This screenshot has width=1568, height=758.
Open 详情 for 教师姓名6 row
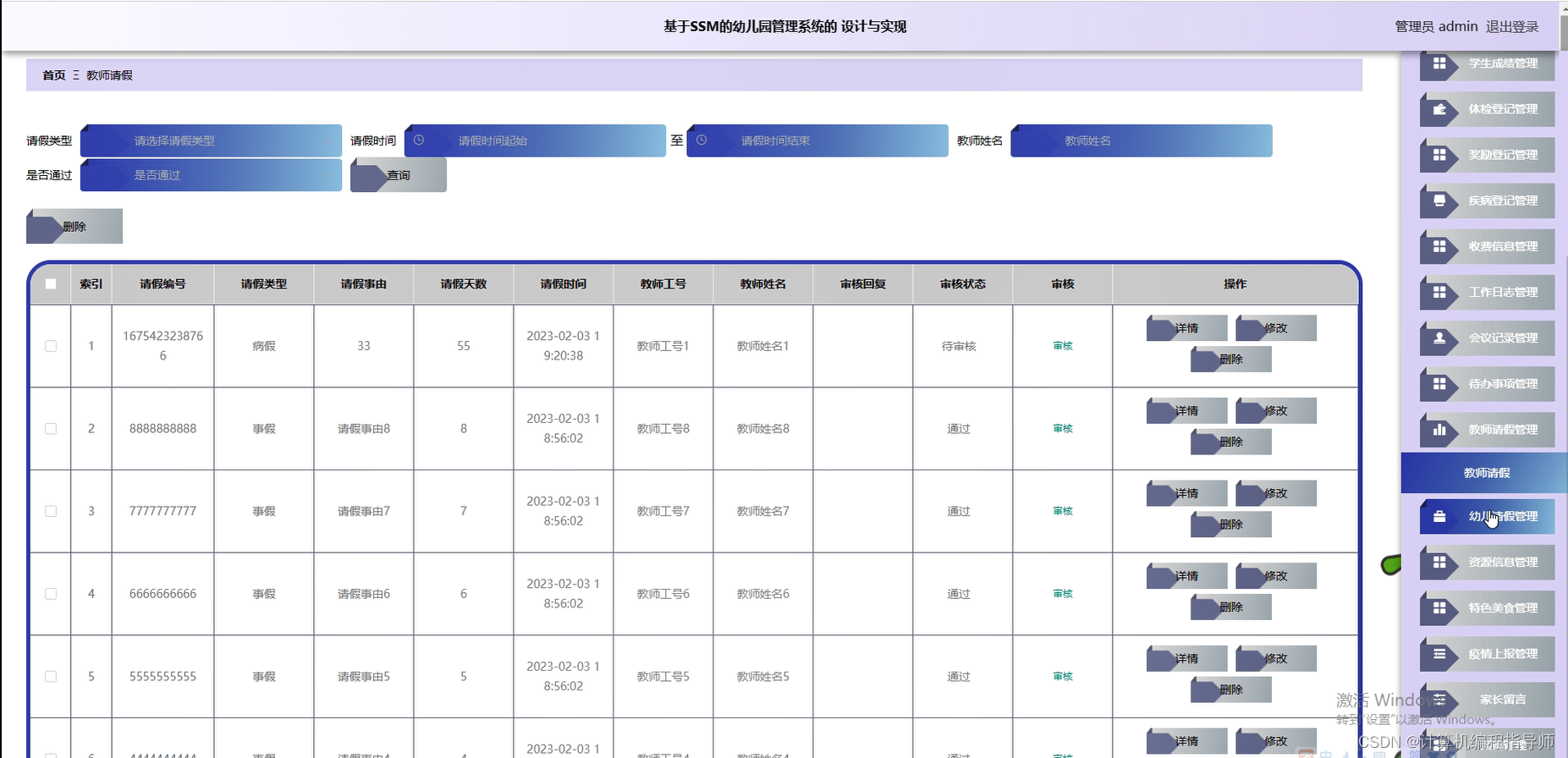click(x=1186, y=576)
